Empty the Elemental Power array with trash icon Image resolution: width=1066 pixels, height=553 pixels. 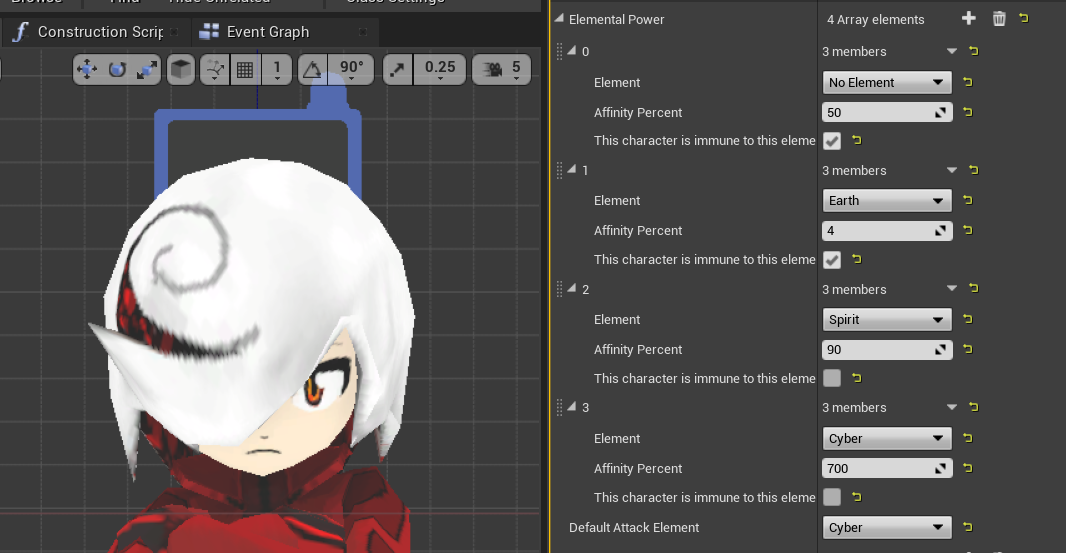pyautogui.click(x=999, y=18)
